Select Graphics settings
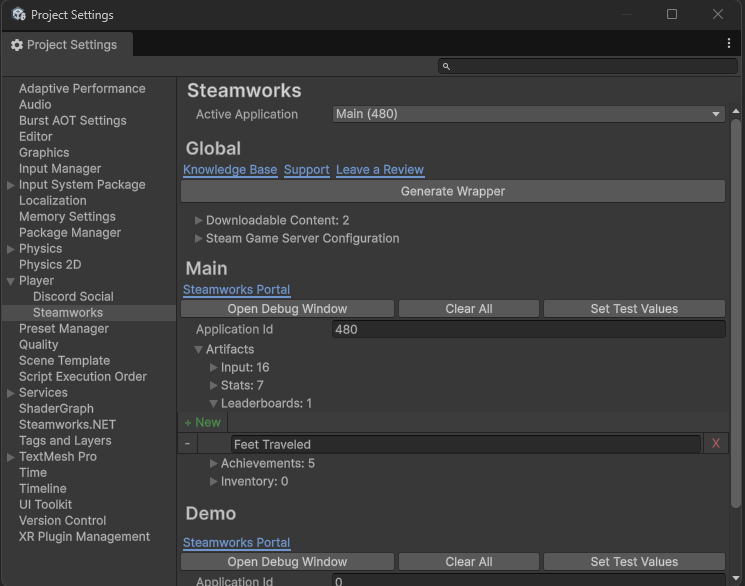This screenshot has width=745, height=586. [x=44, y=153]
